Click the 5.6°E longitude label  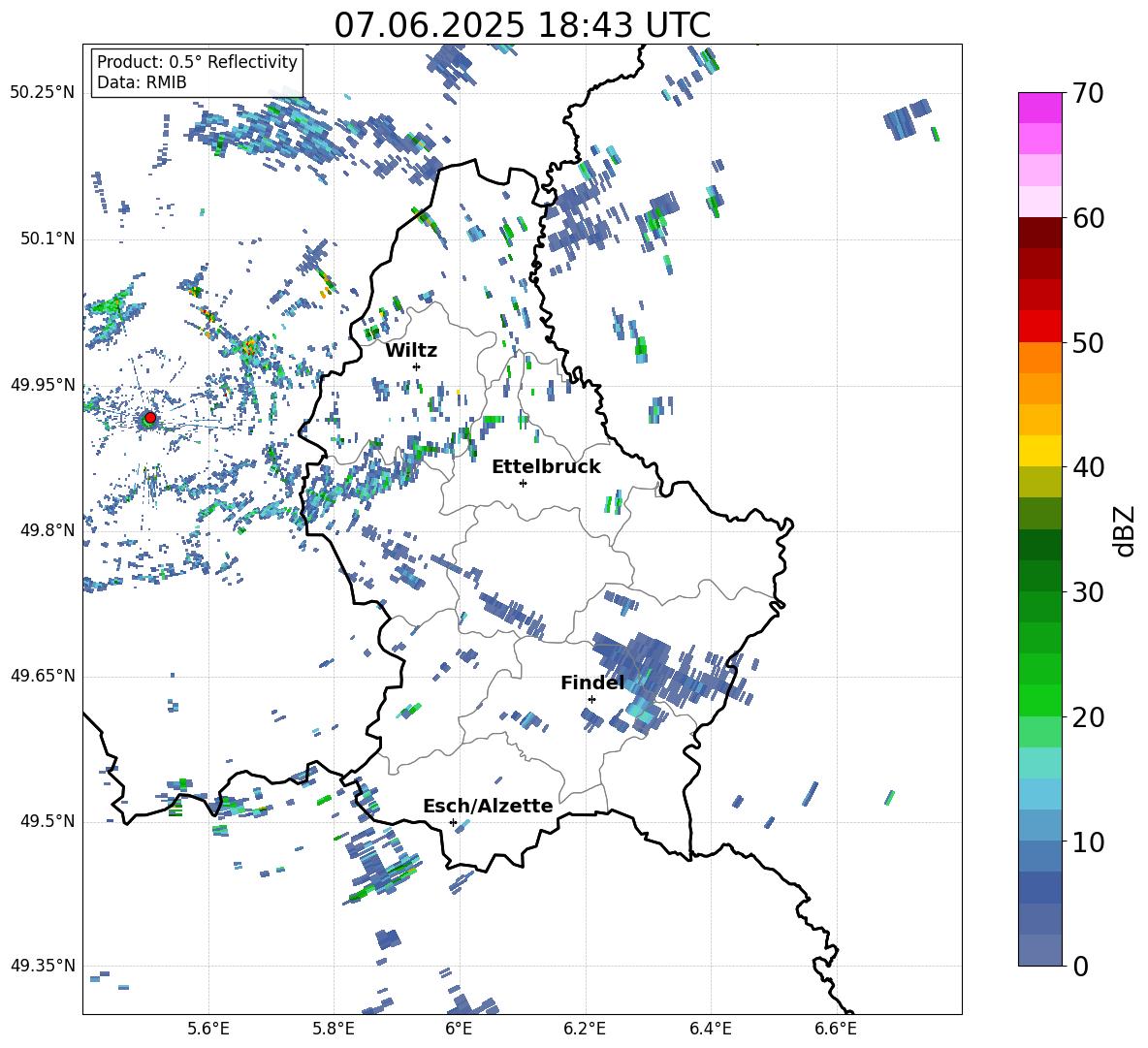pos(208,1029)
